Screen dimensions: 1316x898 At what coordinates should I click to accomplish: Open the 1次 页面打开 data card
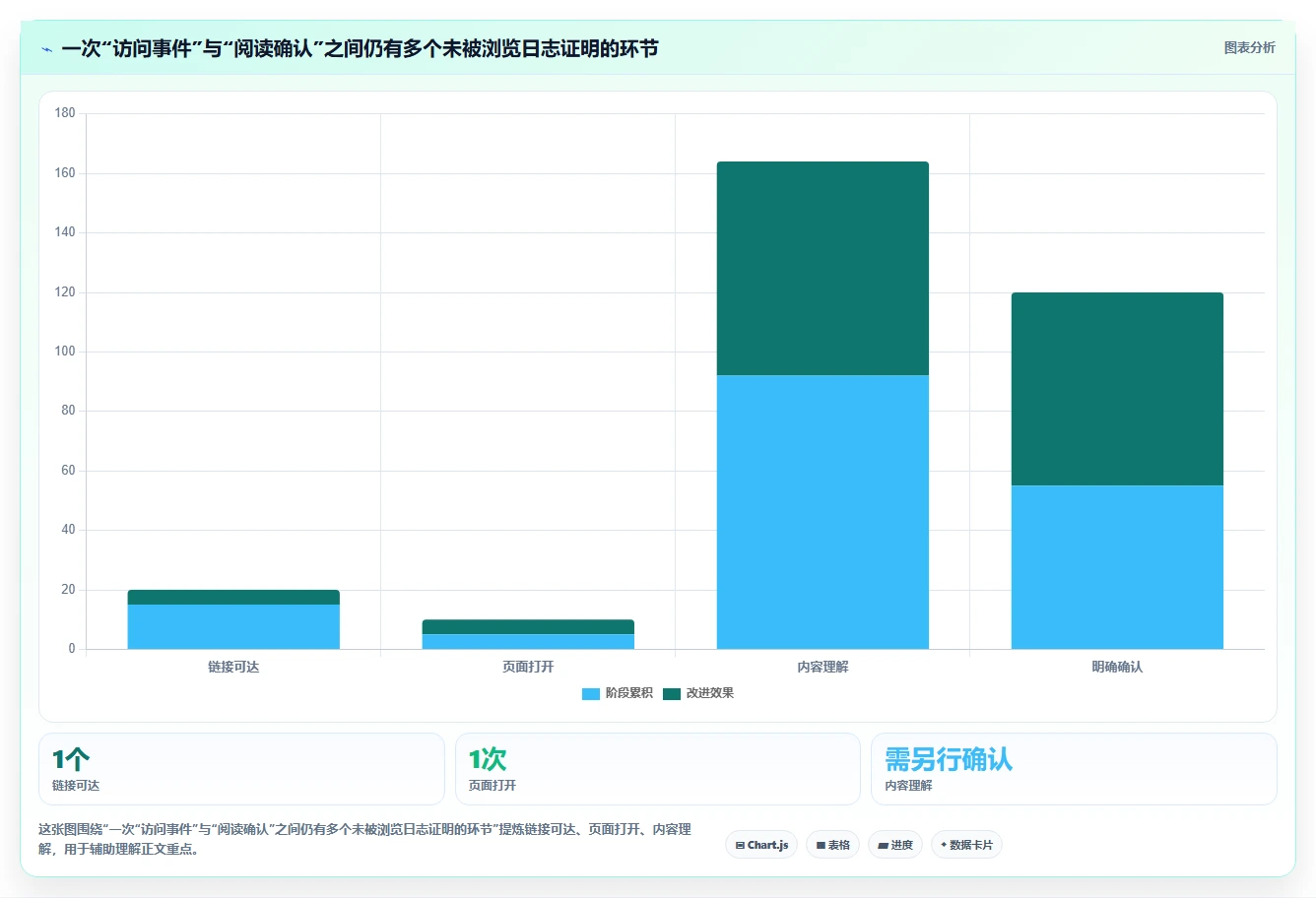[x=658, y=769]
